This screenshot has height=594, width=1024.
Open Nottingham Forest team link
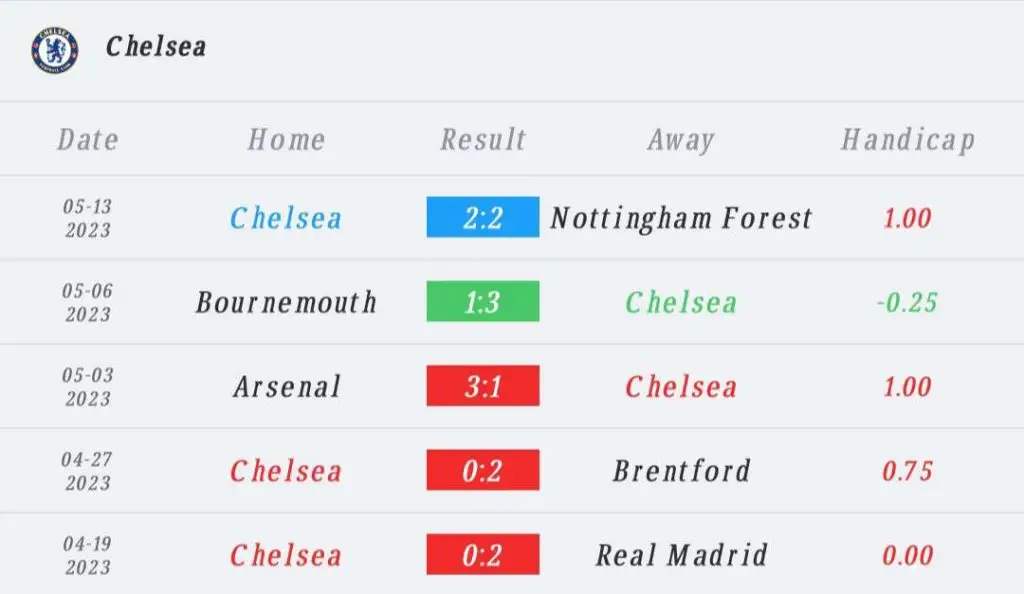pos(681,219)
